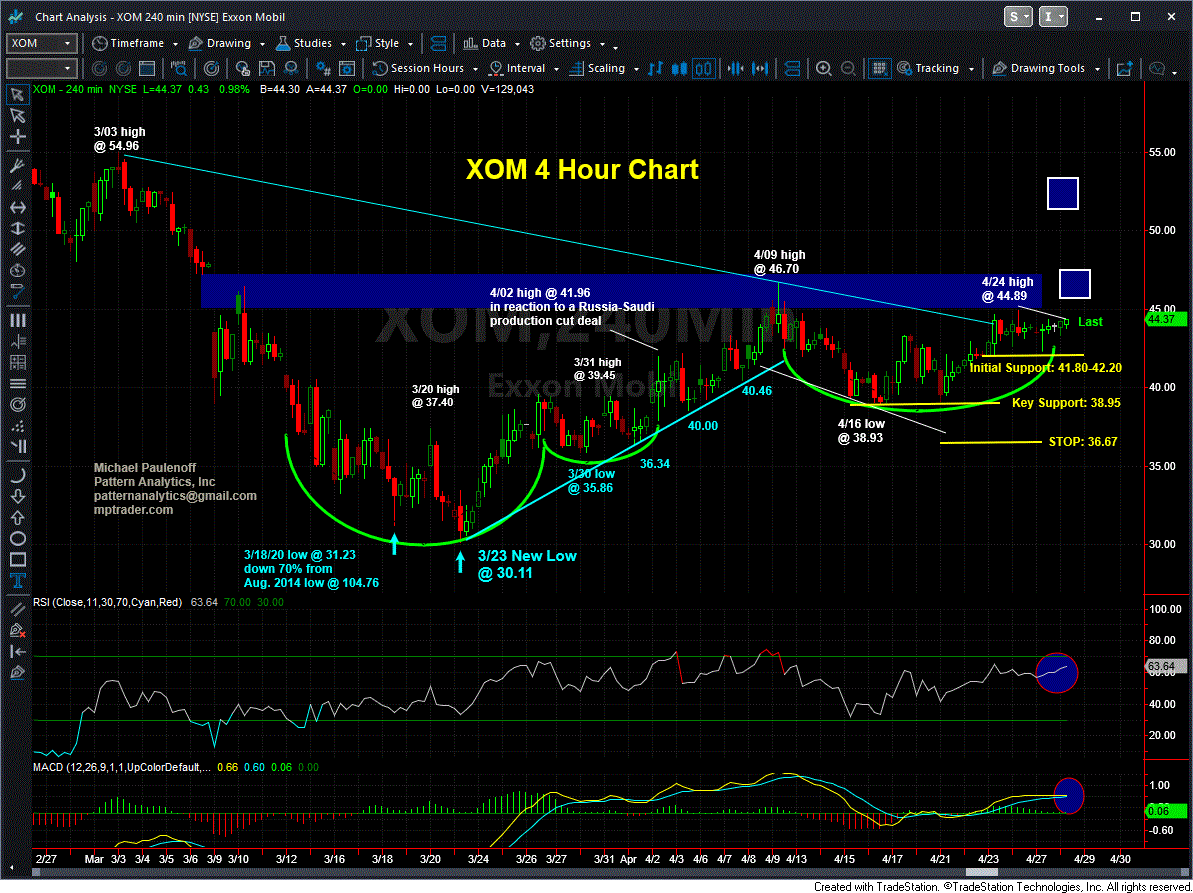1193x893 pixels.
Task: Select the horizontal double-arrow extension tool
Action: click(x=17, y=207)
